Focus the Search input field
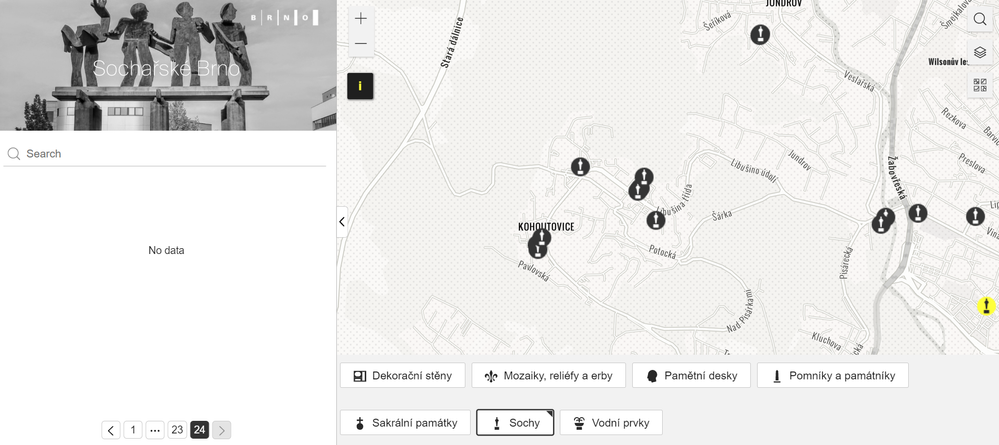This screenshot has width=999, height=445. [170, 154]
